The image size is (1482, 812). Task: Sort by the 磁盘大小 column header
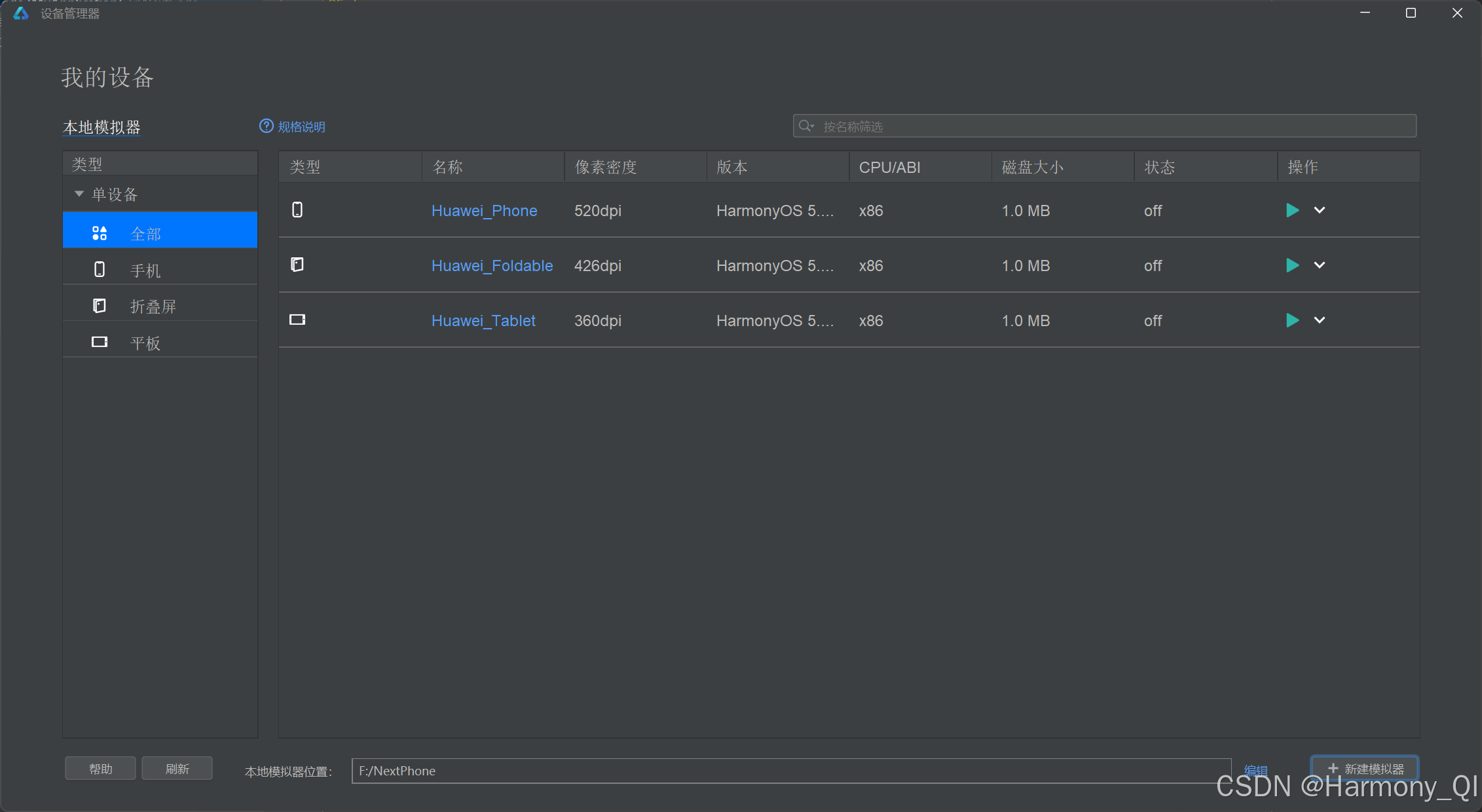(1063, 167)
